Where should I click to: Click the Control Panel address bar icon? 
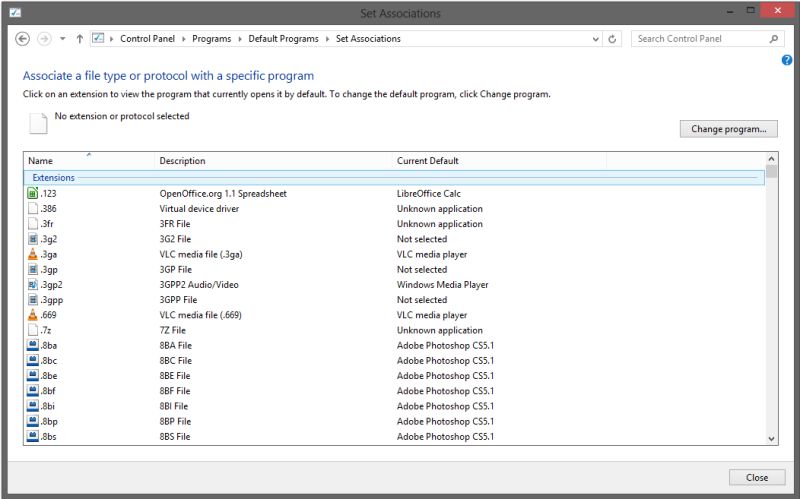tap(98, 38)
